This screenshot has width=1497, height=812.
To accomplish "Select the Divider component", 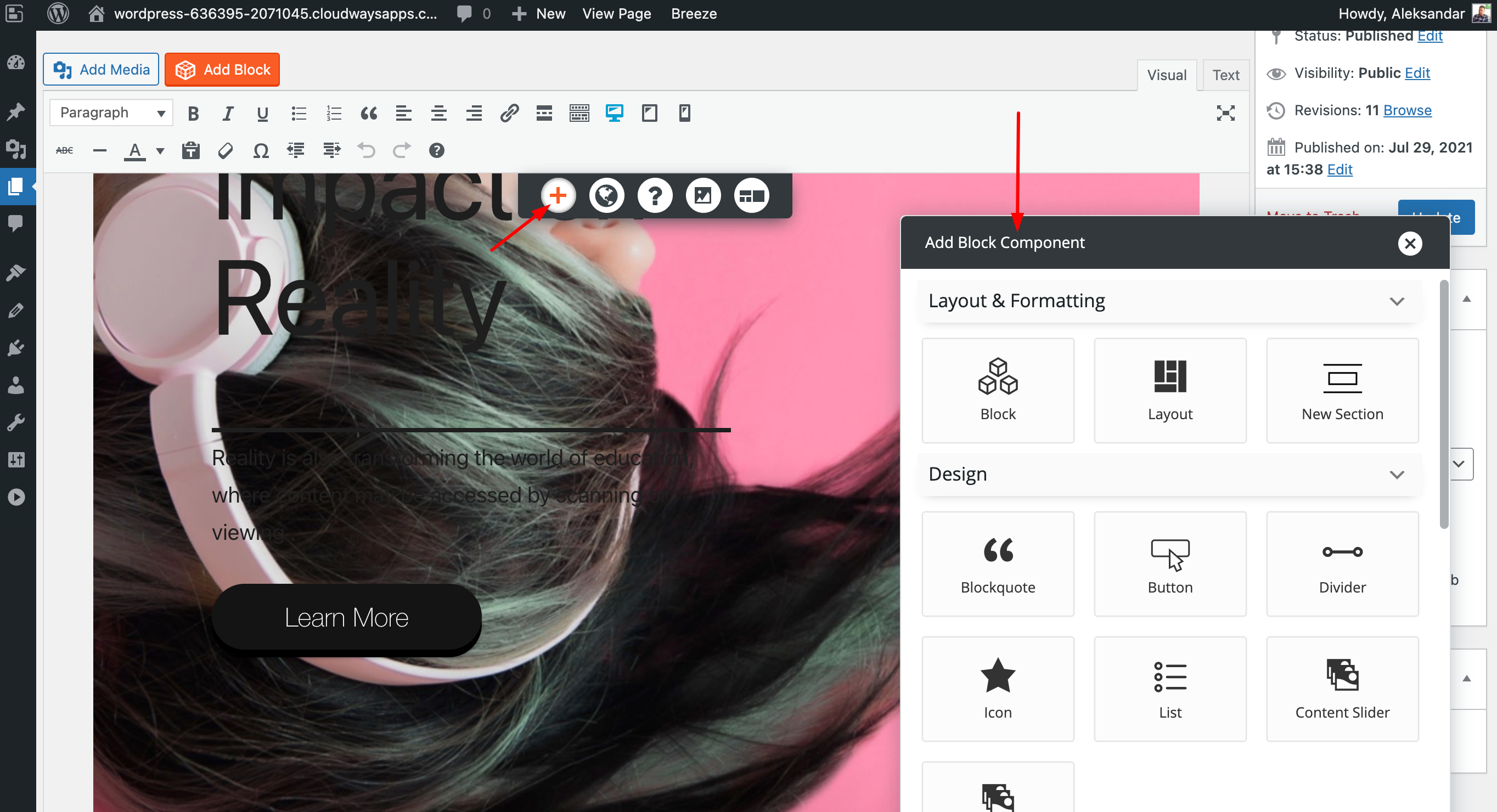I will (1342, 563).
